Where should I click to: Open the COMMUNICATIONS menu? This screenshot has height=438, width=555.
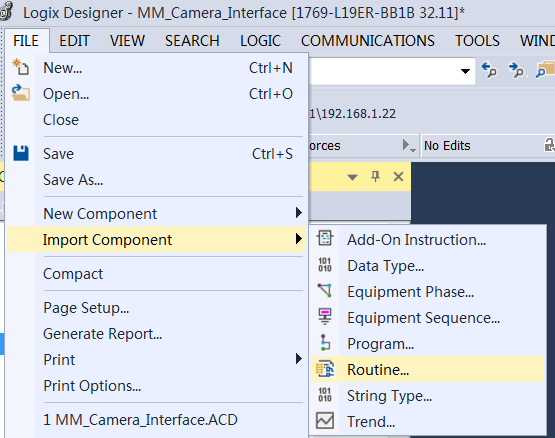[x=367, y=41]
